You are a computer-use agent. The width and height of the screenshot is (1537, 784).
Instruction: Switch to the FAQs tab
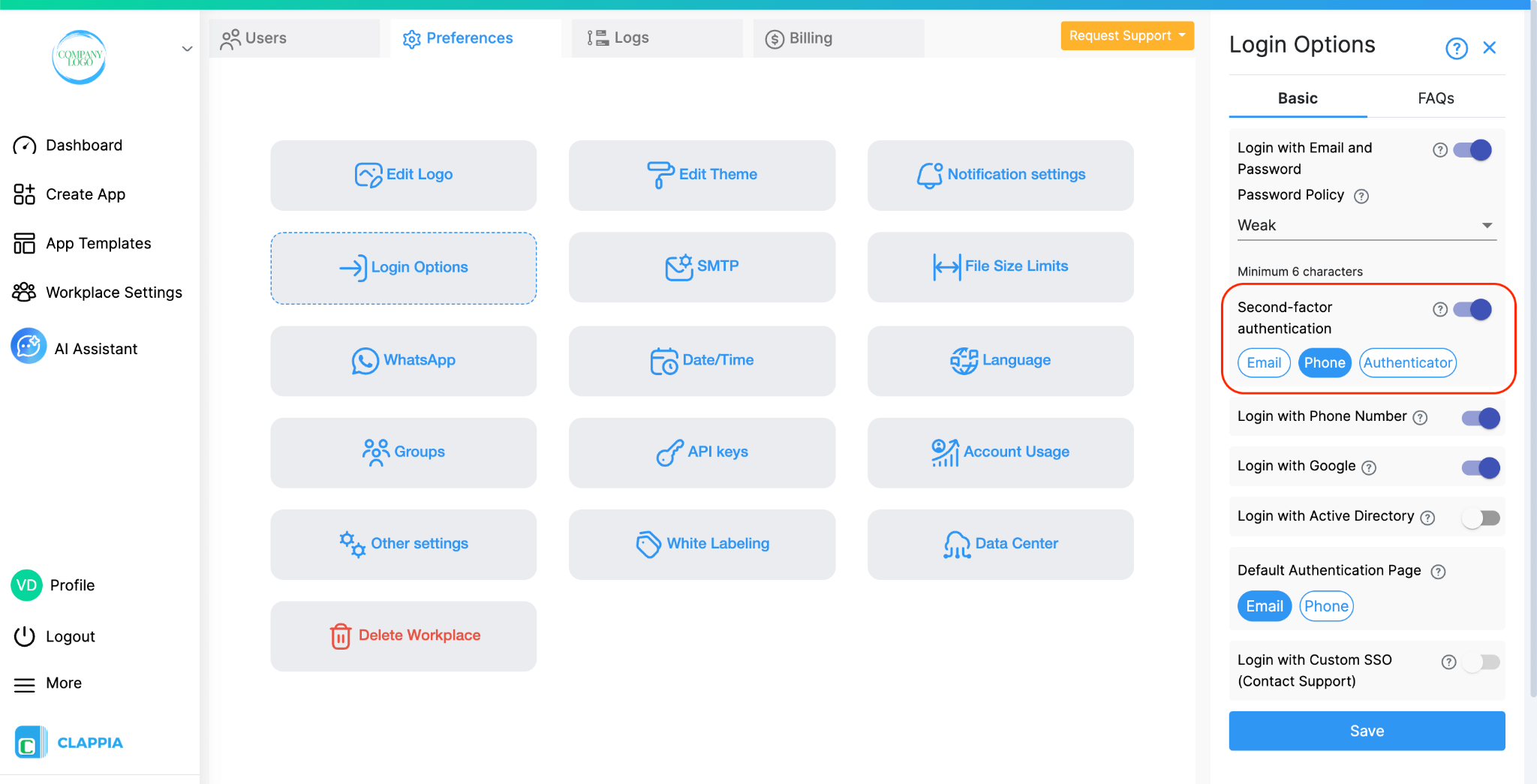(1435, 98)
